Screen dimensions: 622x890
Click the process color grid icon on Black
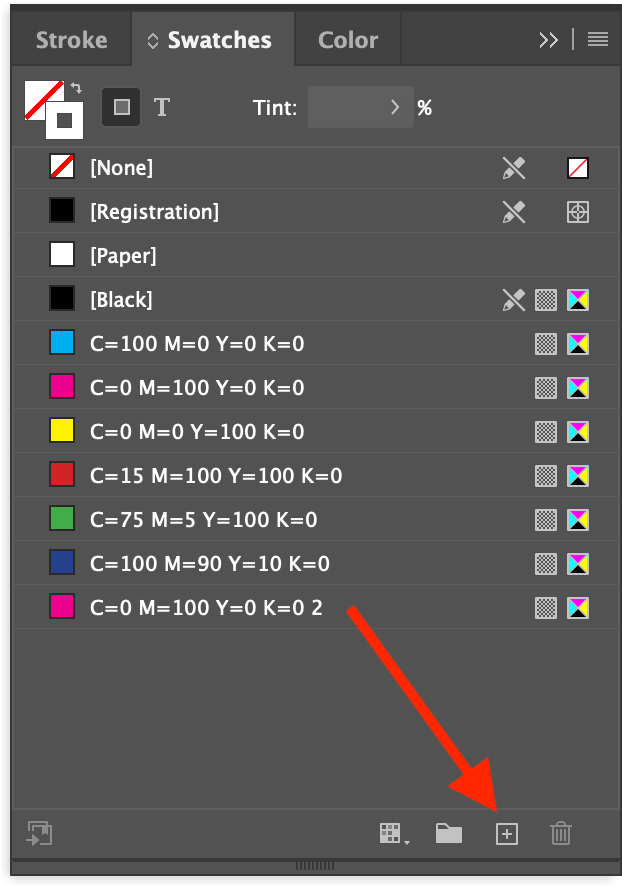click(x=545, y=299)
